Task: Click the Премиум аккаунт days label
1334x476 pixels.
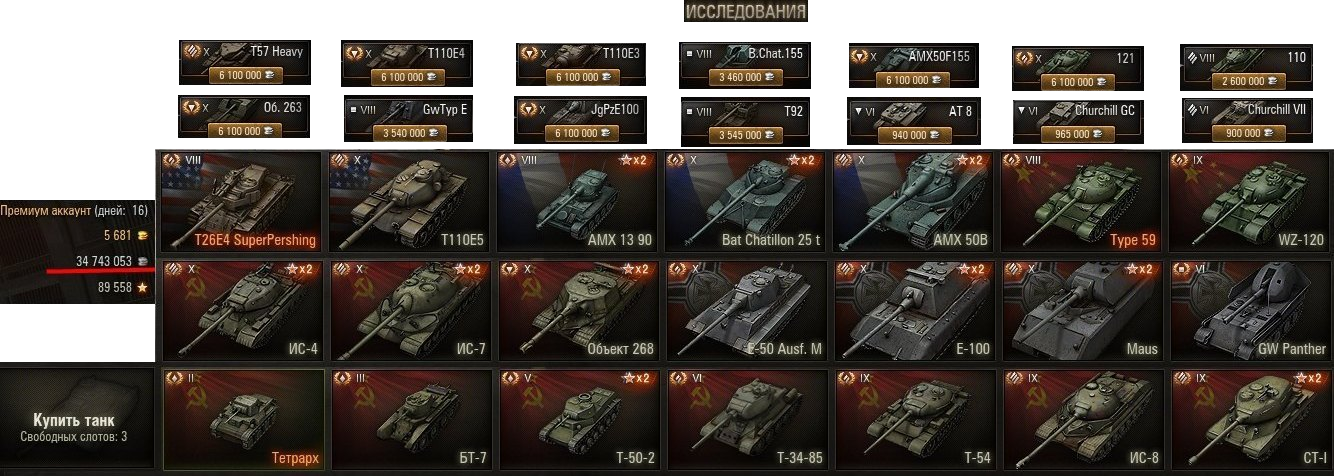Action: coord(74,211)
